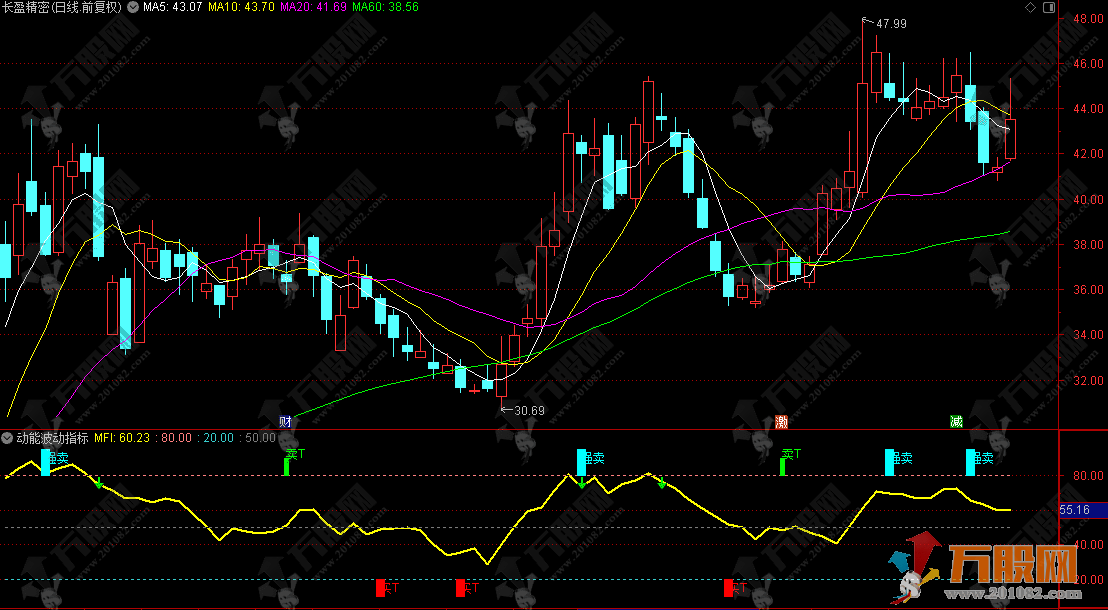The height and width of the screenshot is (610, 1108).
Task: Expand the 动能波动指标 indicator dropdown arrow
Action: coord(8,438)
